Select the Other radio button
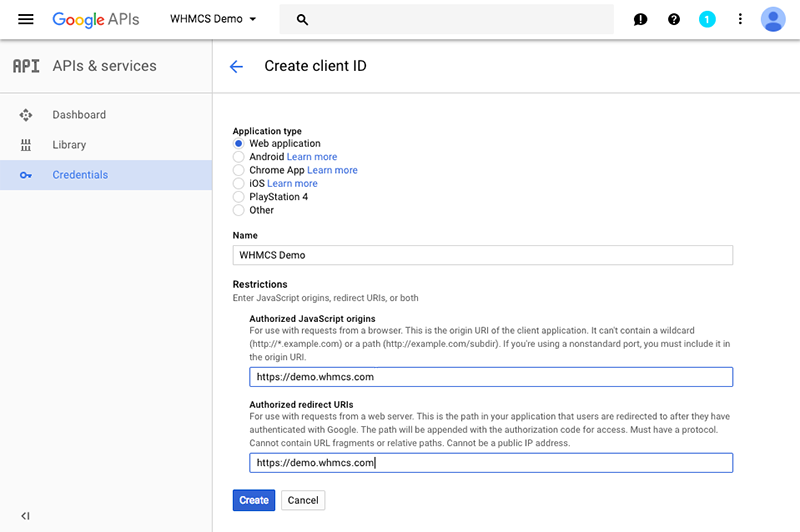The height and width of the screenshot is (532, 800). coord(238,210)
